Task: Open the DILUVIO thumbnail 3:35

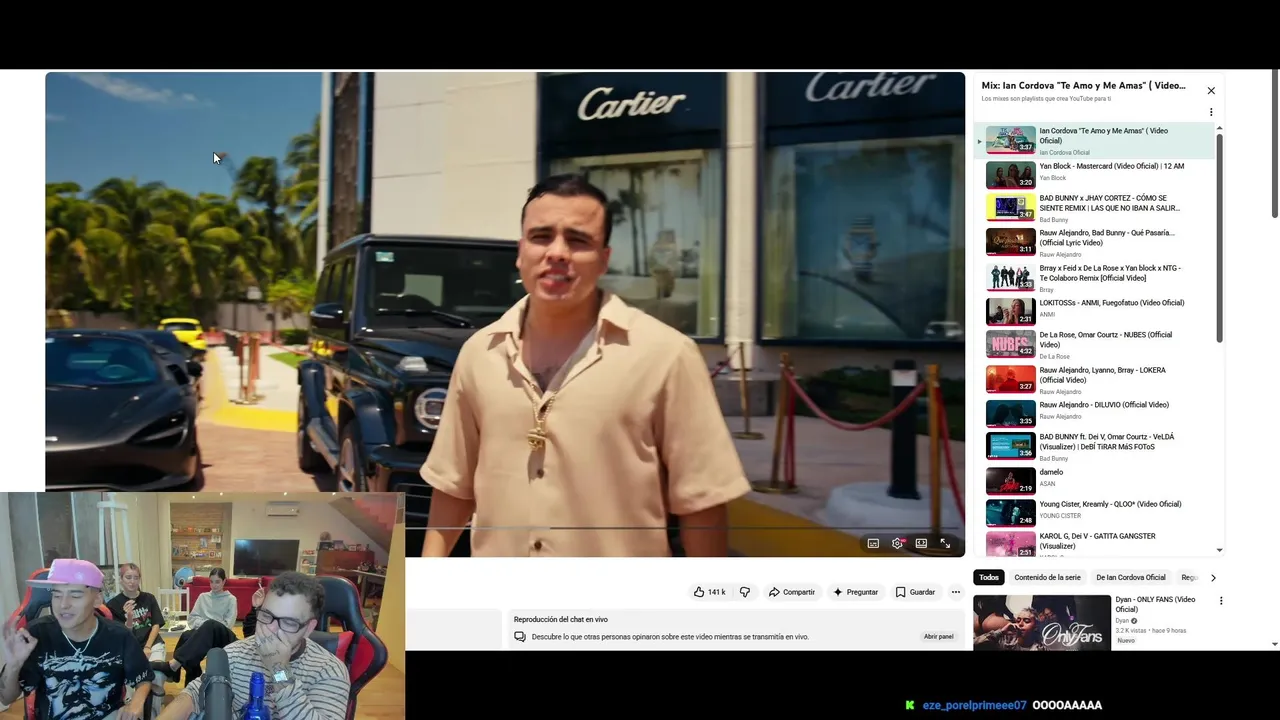Action: pyautogui.click(x=1011, y=413)
